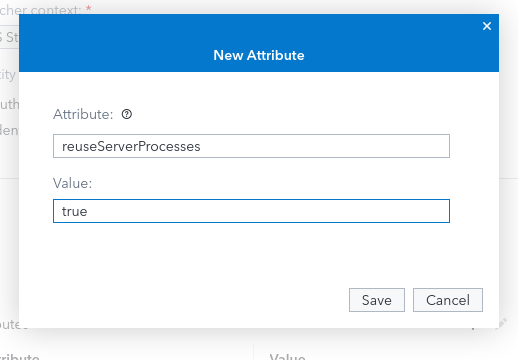This screenshot has width=518, height=360.
Task: Cancel the New Attribute dialog
Action: point(448,300)
